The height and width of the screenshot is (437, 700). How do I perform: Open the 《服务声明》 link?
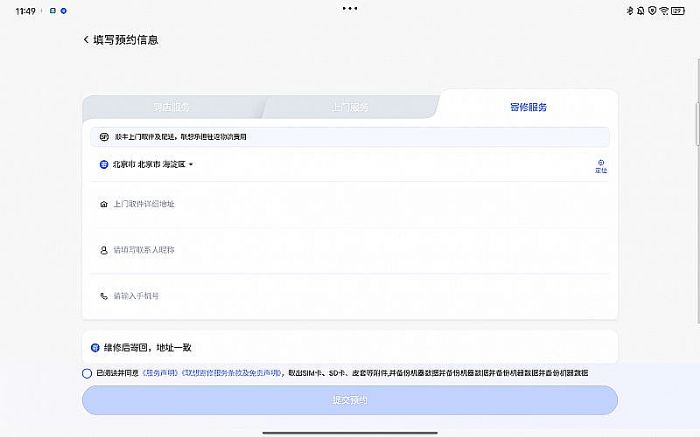160,373
